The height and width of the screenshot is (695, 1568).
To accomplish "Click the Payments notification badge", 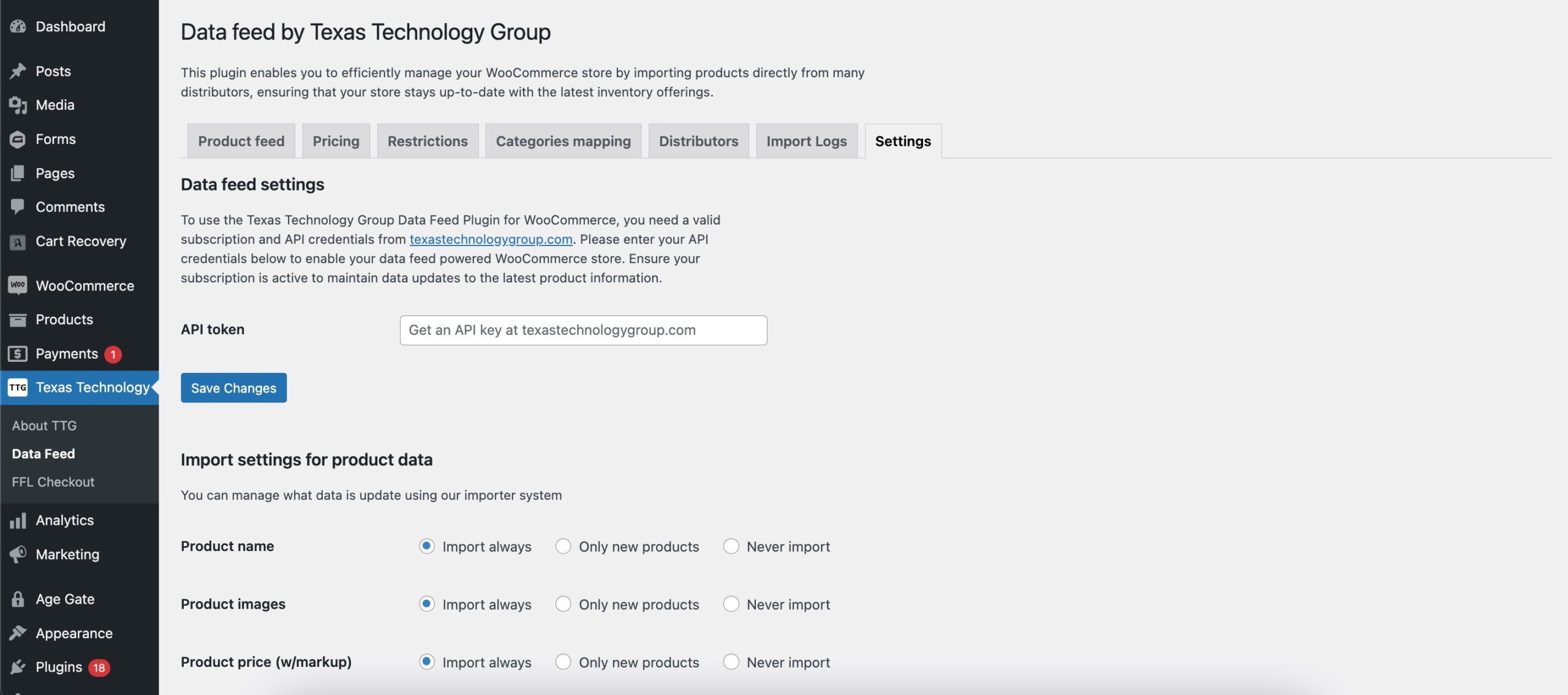I will click(x=113, y=355).
